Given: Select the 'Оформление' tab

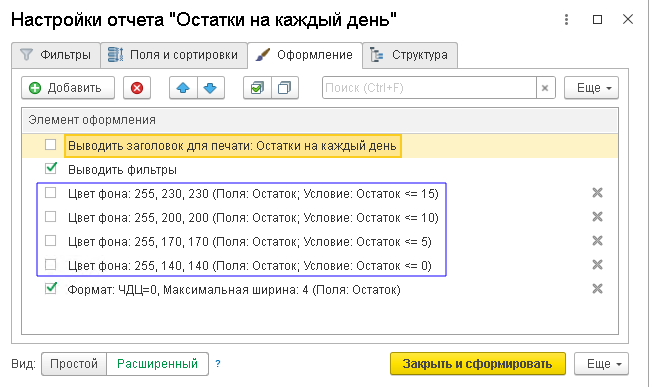Looking at the screenshot, I should pos(305,55).
